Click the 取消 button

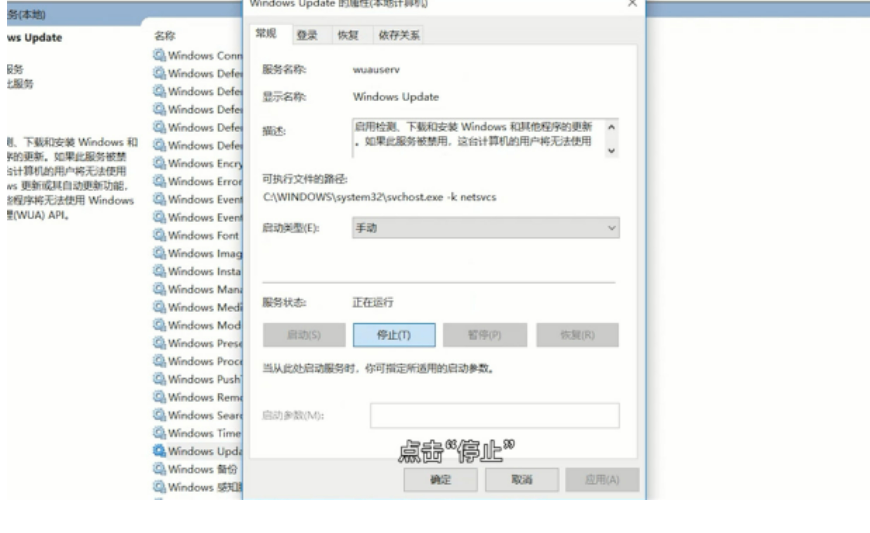pos(522,480)
